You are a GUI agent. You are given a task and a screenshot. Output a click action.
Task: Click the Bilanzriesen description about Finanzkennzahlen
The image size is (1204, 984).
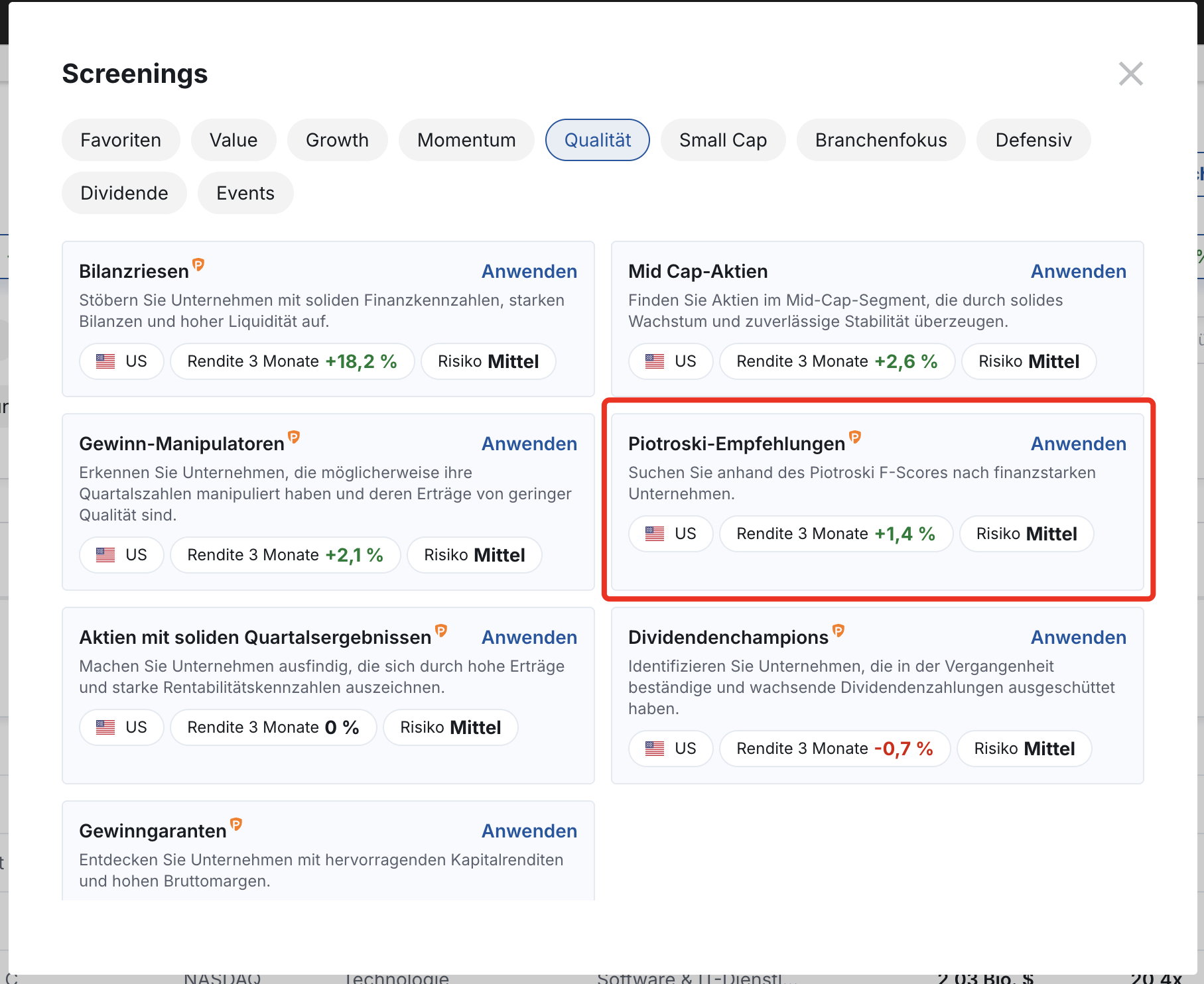(322, 311)
